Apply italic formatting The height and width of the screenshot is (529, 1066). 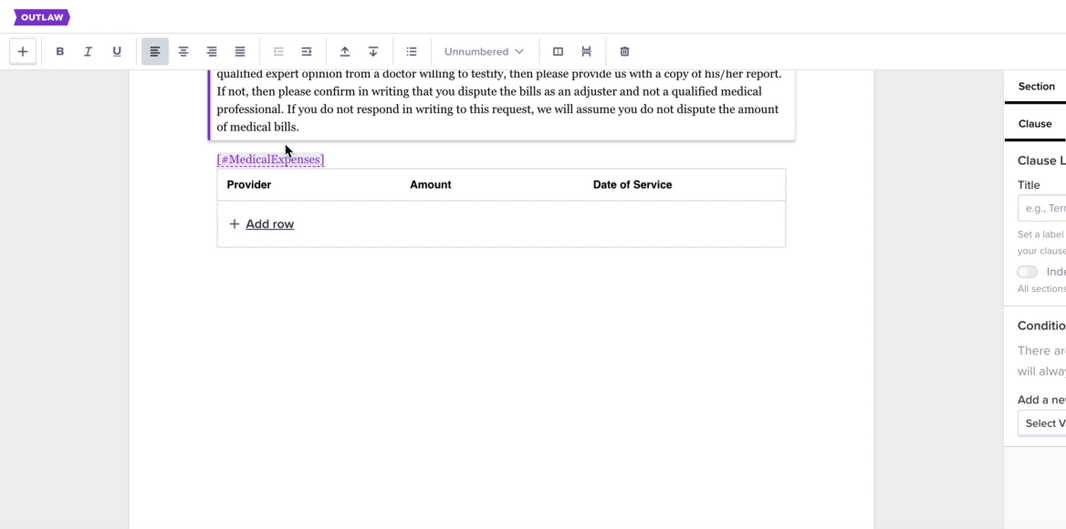[88, 52]
